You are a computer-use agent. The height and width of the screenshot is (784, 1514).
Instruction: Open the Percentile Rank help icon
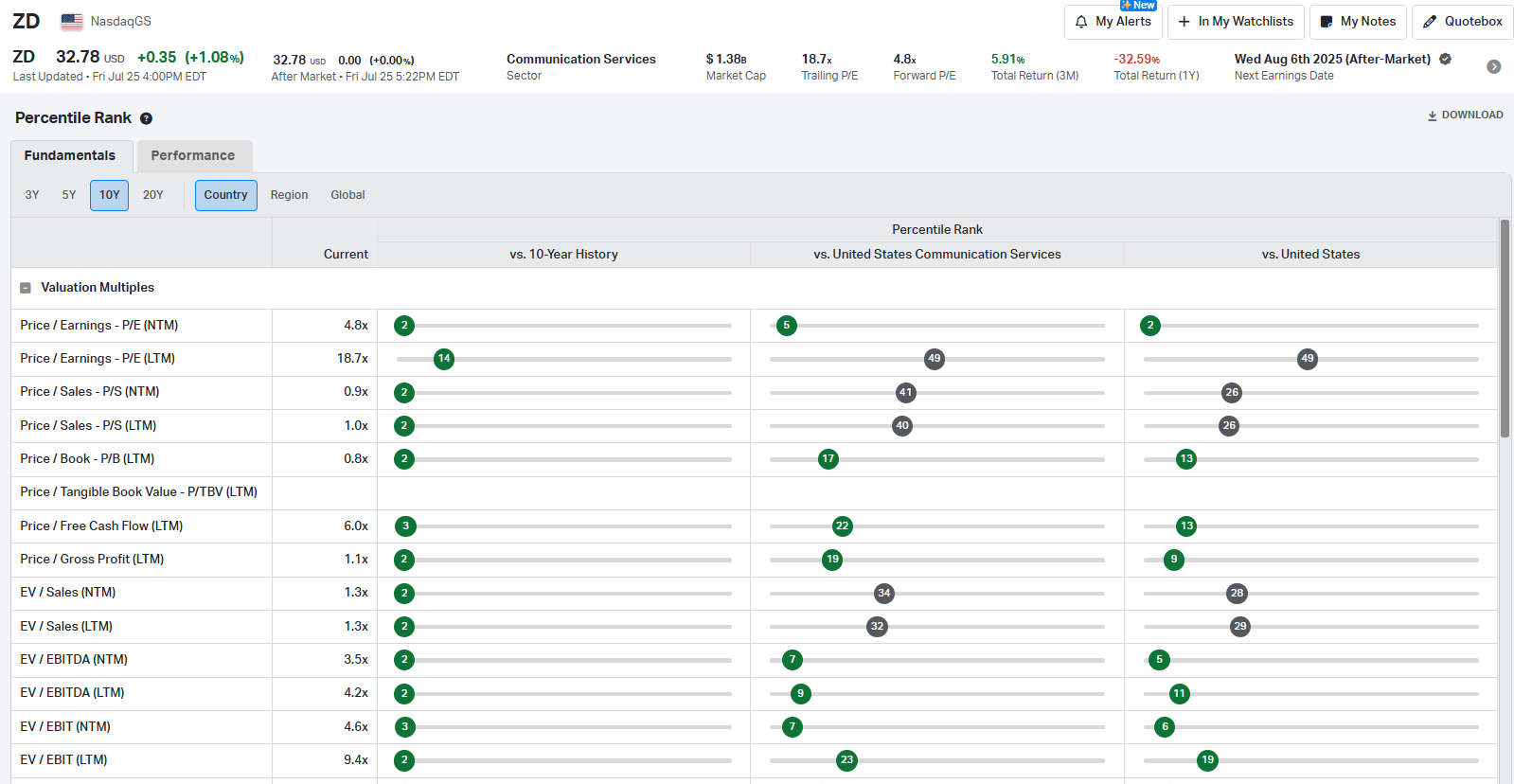click(146, 118)
